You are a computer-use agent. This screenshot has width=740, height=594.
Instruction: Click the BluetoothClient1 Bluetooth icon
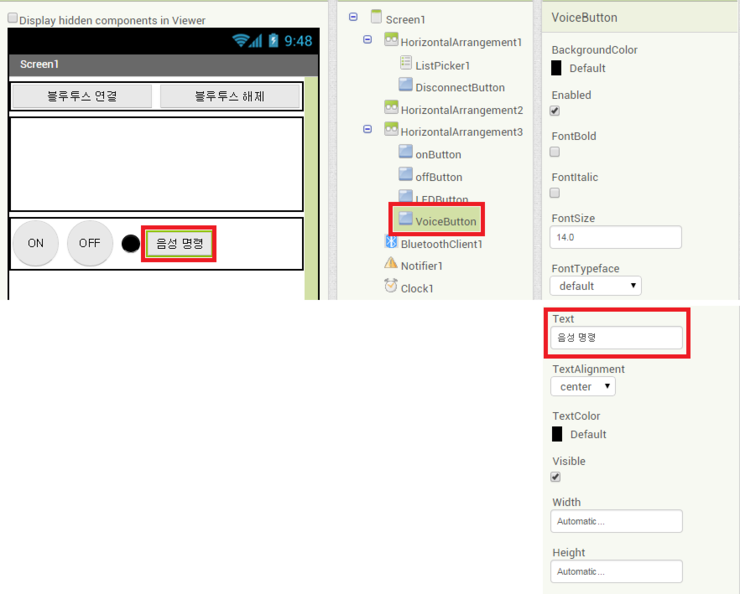pyautogui.click(x=391, y=242)
